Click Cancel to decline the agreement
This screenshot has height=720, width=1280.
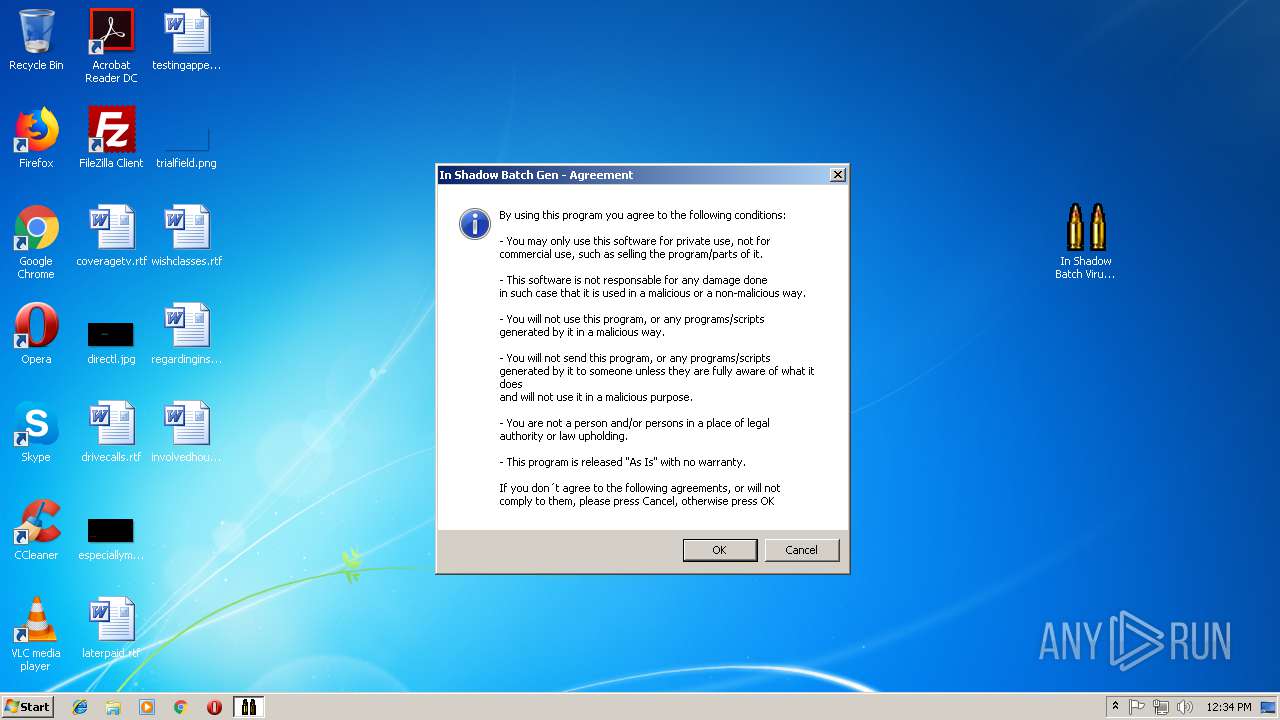[801, 550]
